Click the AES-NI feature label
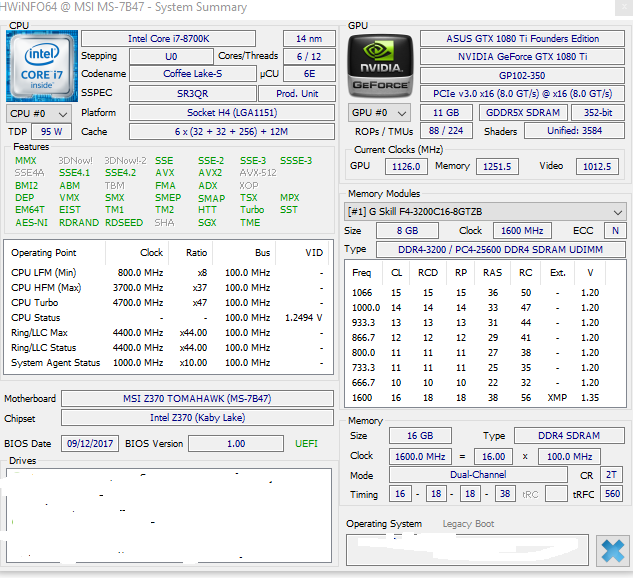Image resolution: width=633 pixels, height=578 pixels. [x=31, y=223]
